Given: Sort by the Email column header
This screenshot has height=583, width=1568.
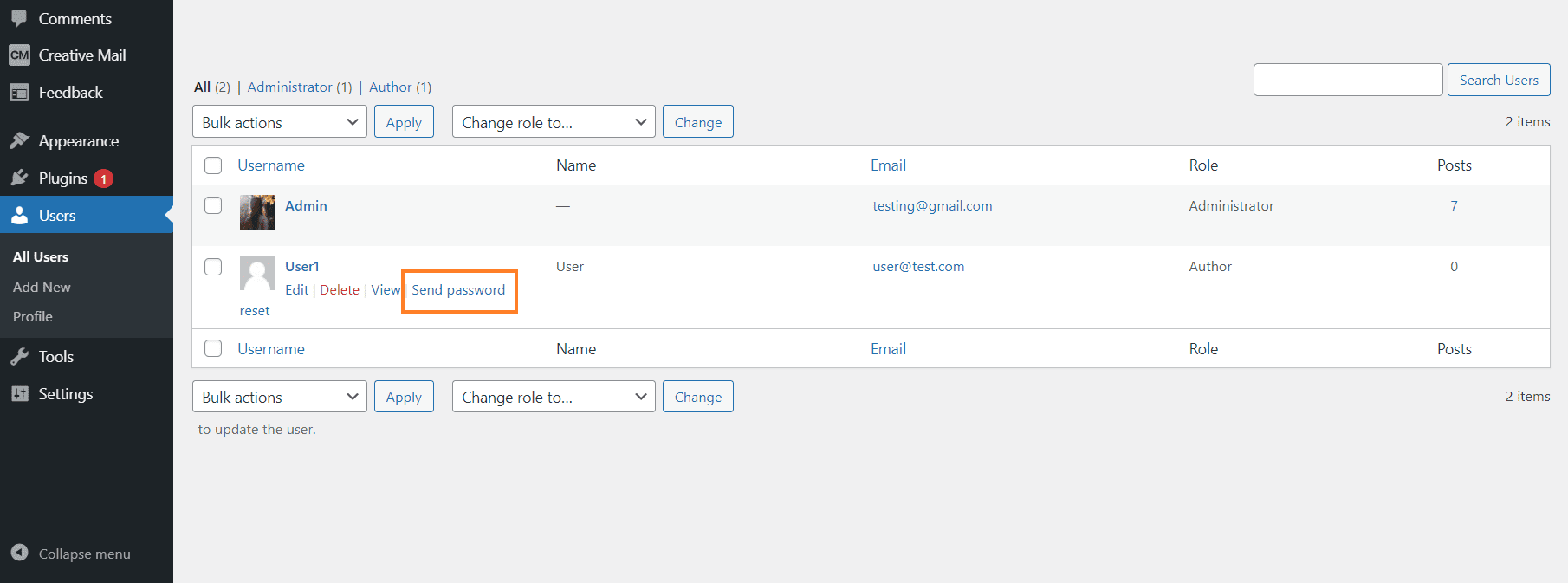Looking at the screenshot, I should point(888,165).
